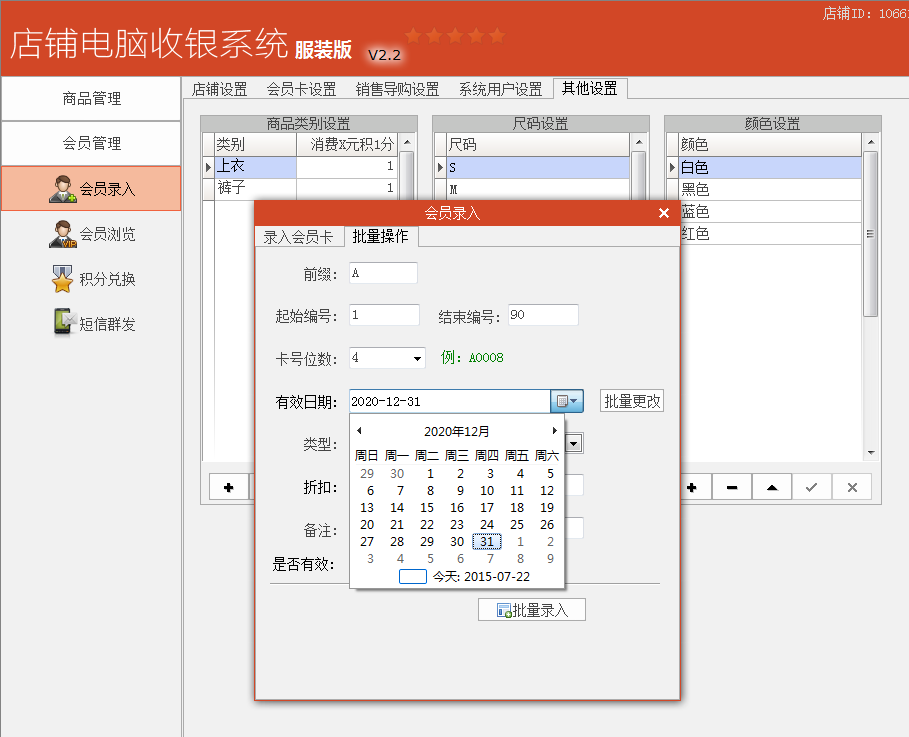
Task: Click the 尺码 column header
Action: (x=538, y=144)
